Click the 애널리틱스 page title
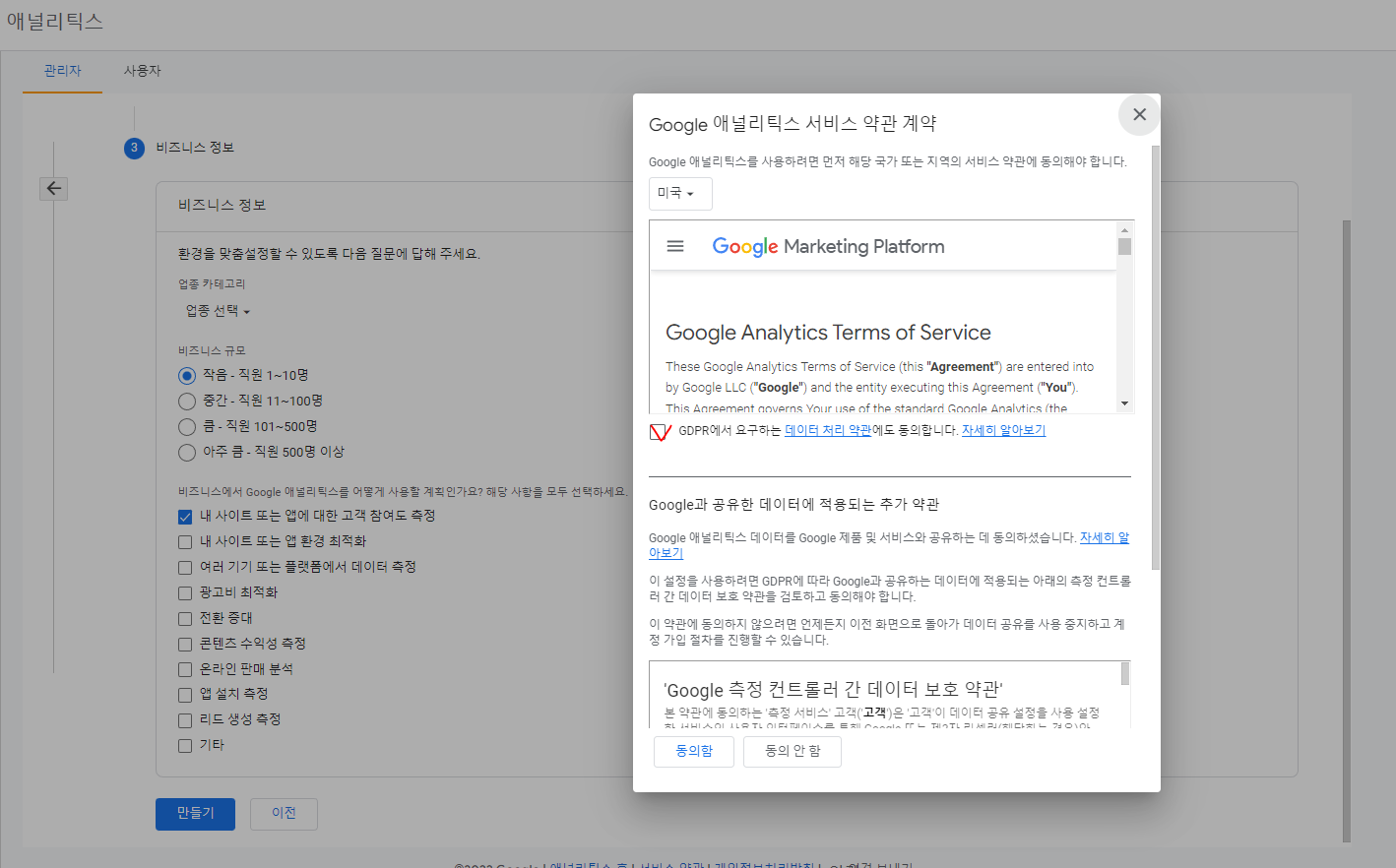The height and width of the screenshot is (868, 1396). tap(55, 21)
